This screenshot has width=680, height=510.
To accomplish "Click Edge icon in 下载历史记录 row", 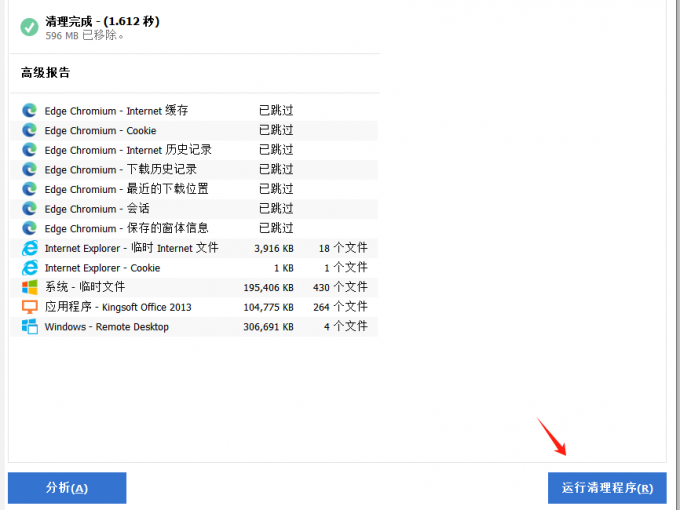I will click(29, 170).
